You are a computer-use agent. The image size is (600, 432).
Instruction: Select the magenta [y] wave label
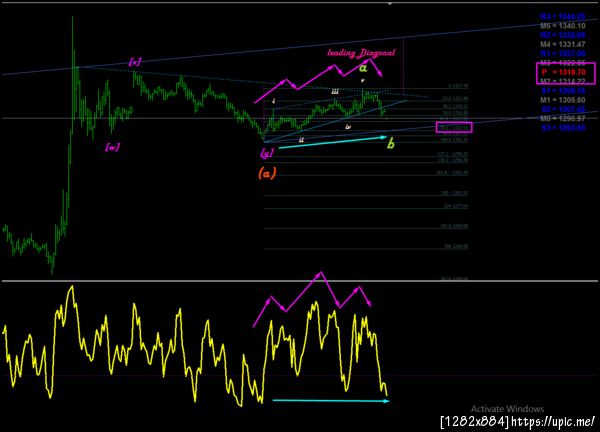[267, 153]
